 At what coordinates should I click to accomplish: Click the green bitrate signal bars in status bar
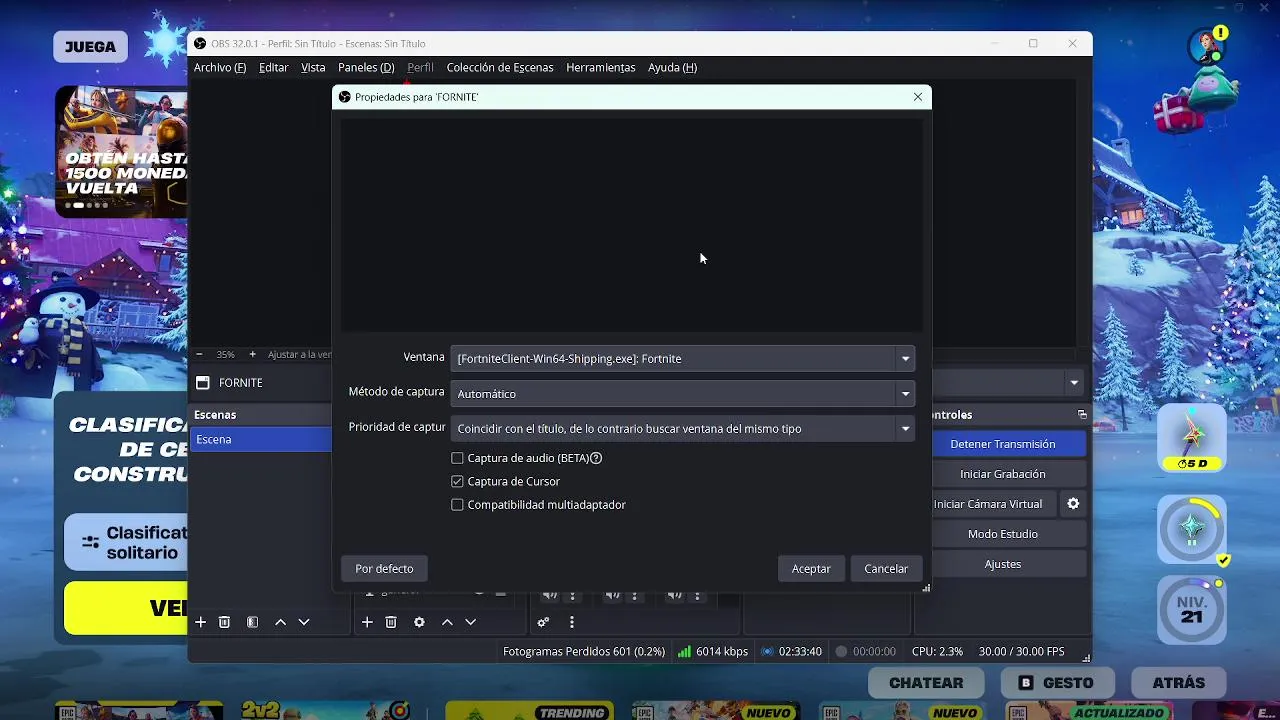[684, 651]
